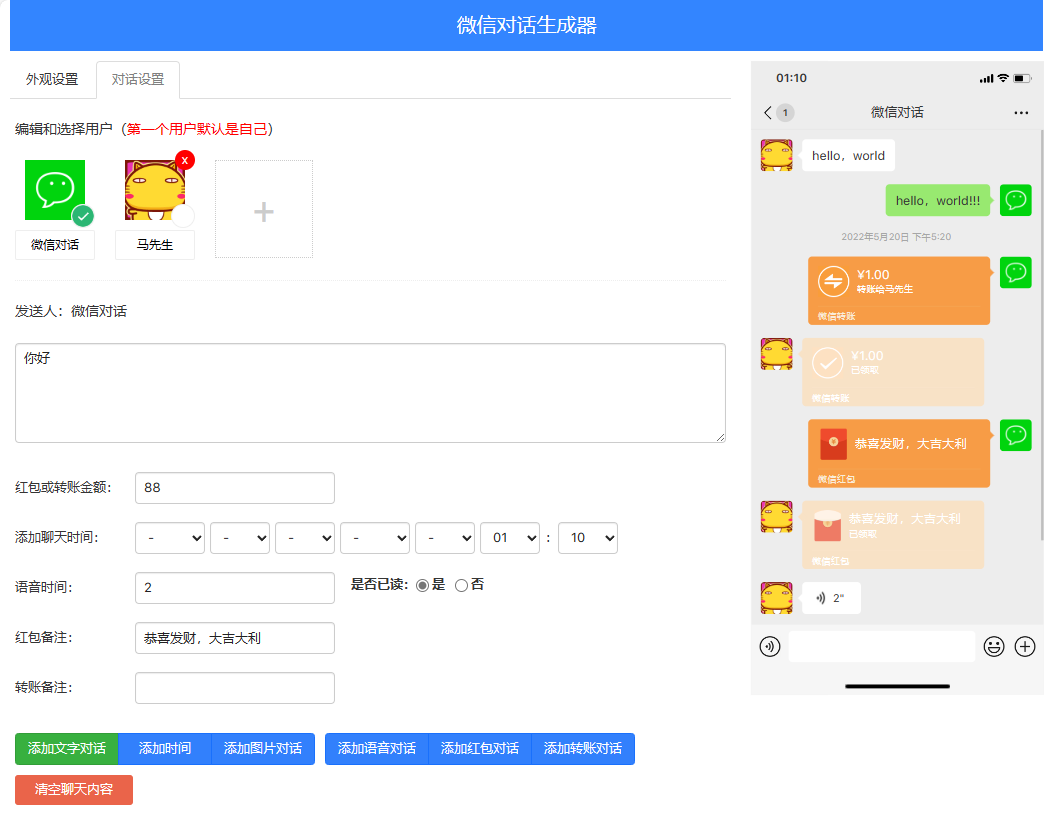The width and height of the screenshot is (1053, 818).
Task: Click the checkmark icon in received transfer
Action: click(827, 363)
